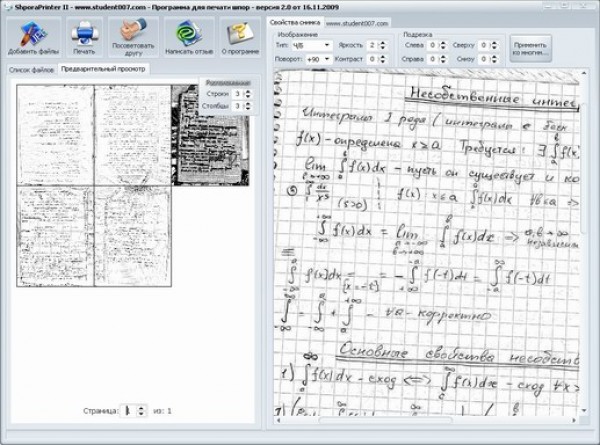Increase the Сверху crop value

(x=494, y=43)
